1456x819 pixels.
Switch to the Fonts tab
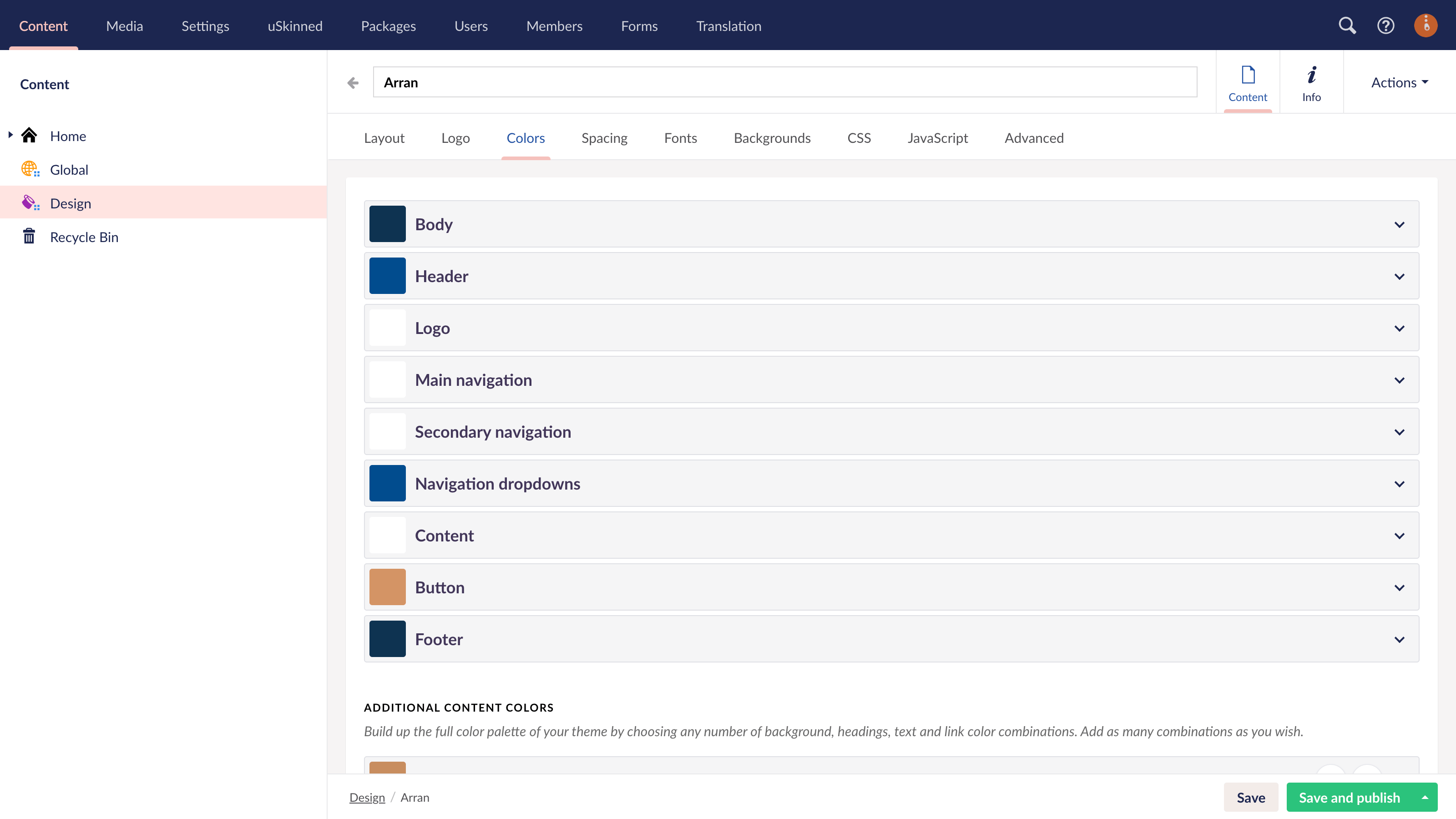point(680,138)
